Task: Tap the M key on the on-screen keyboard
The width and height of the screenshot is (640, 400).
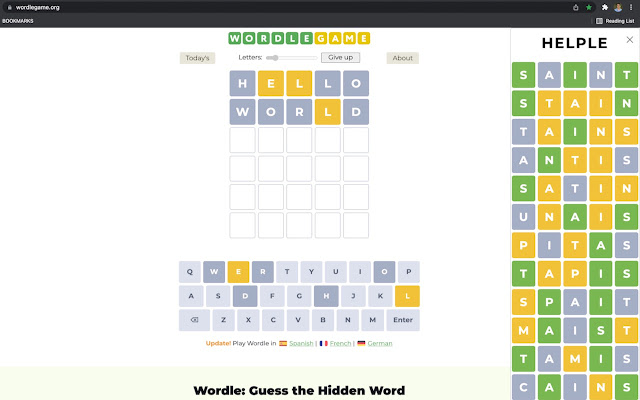Action: [373, 320]
